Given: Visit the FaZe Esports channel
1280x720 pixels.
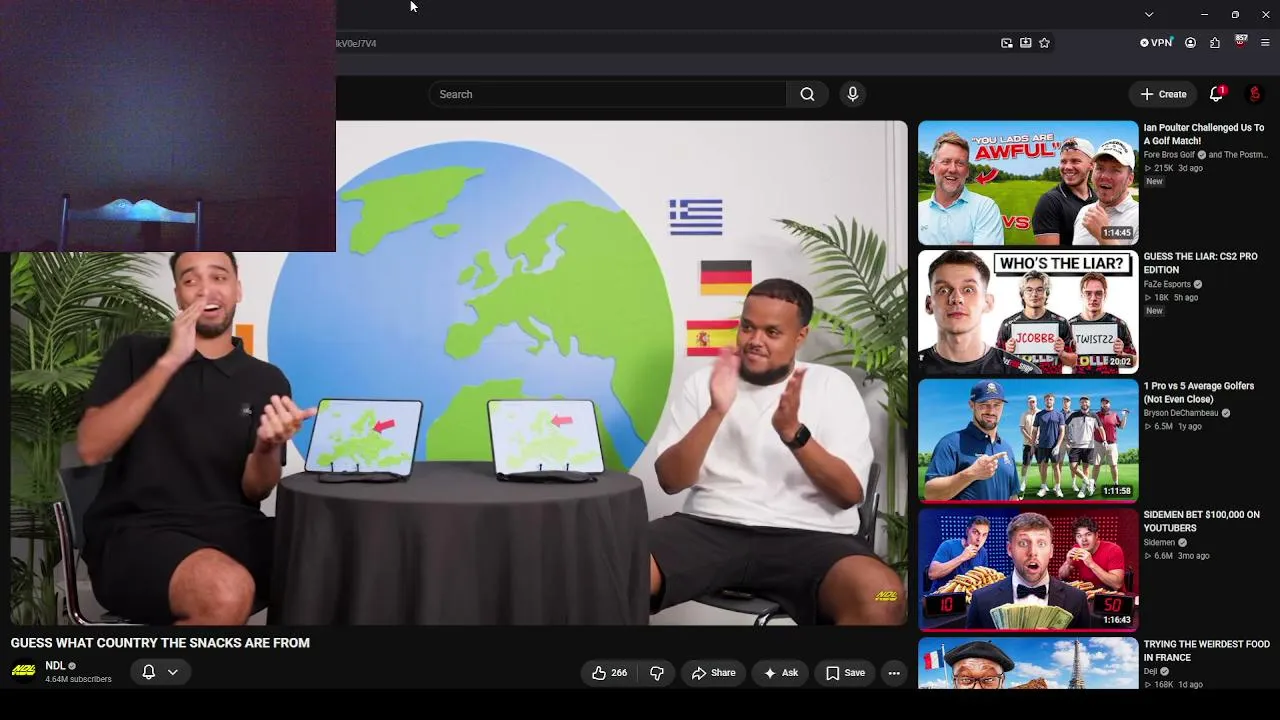Looking at the screenshot, I should coord(1167,284).
